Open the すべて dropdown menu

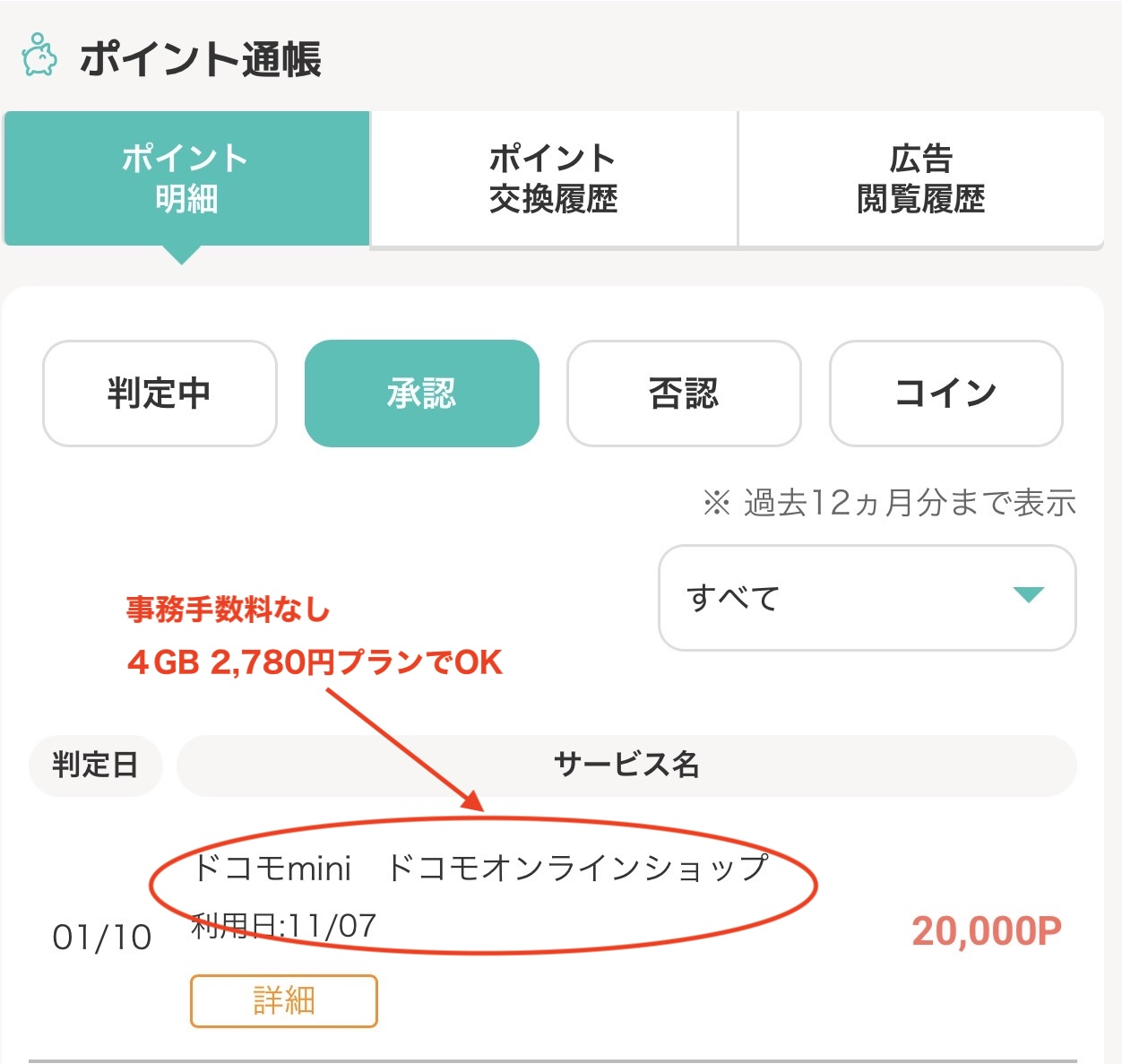coord(866,596)
